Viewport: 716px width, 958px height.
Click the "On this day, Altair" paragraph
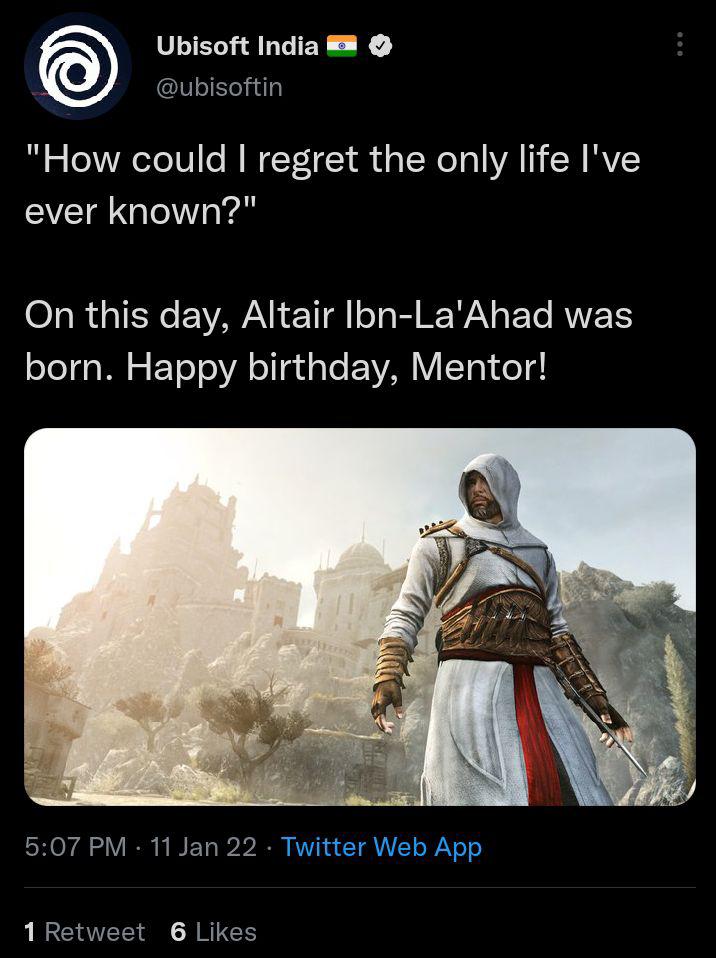[329, 340]
